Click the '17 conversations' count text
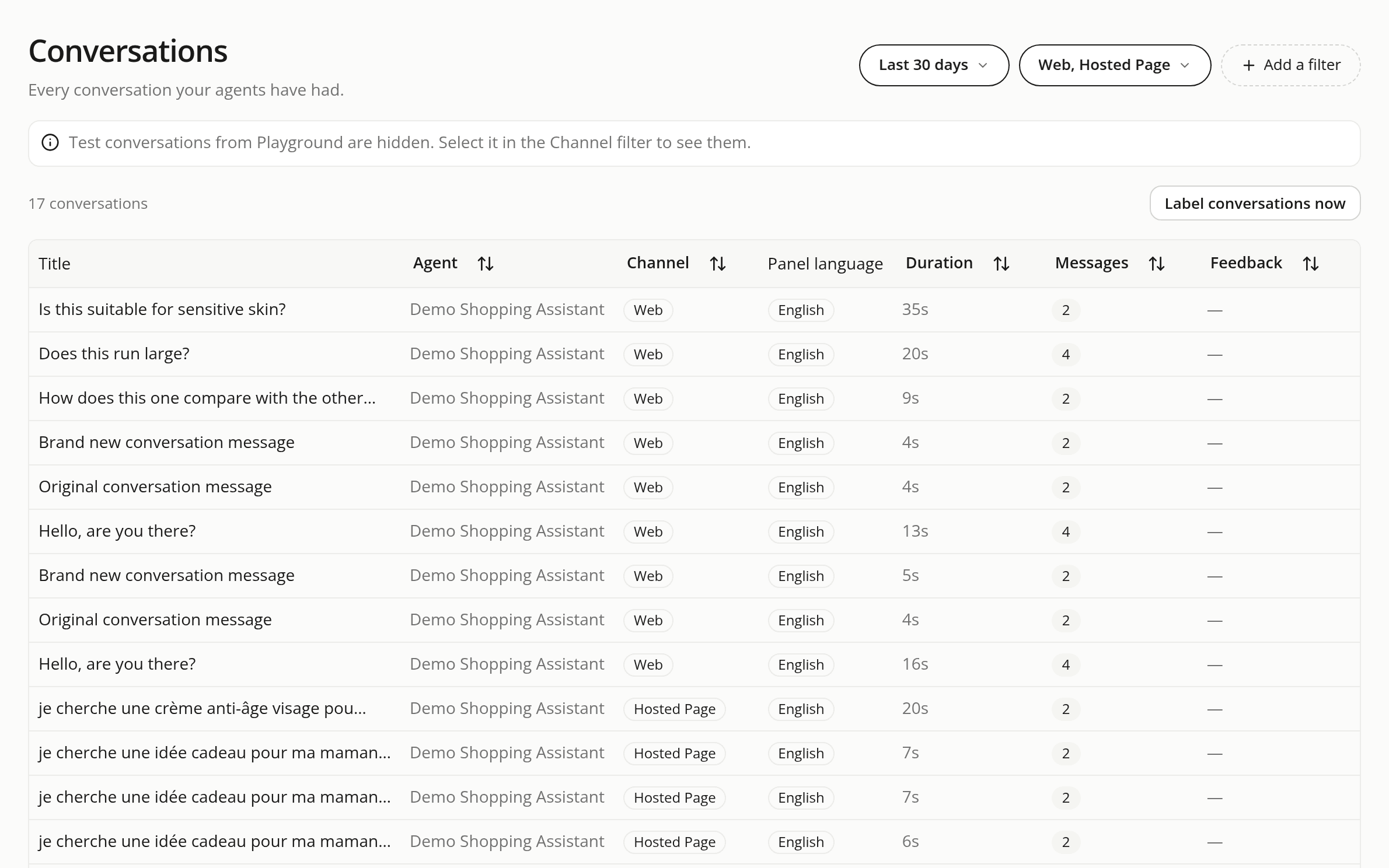1389x868 pixels. pyautogui.click(x=88, y=203)
